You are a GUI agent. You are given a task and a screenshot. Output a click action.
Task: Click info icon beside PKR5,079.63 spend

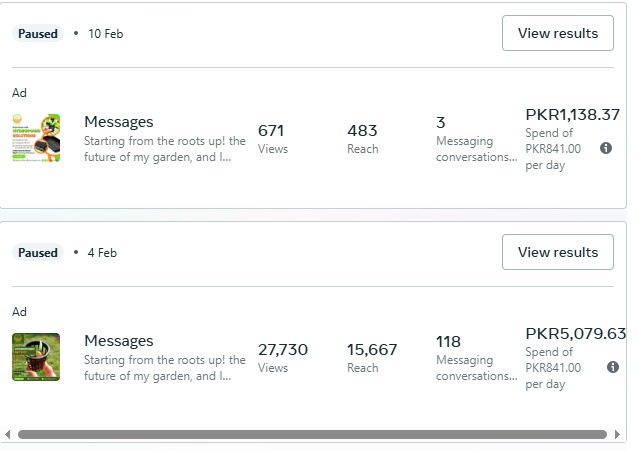(613, 367)
